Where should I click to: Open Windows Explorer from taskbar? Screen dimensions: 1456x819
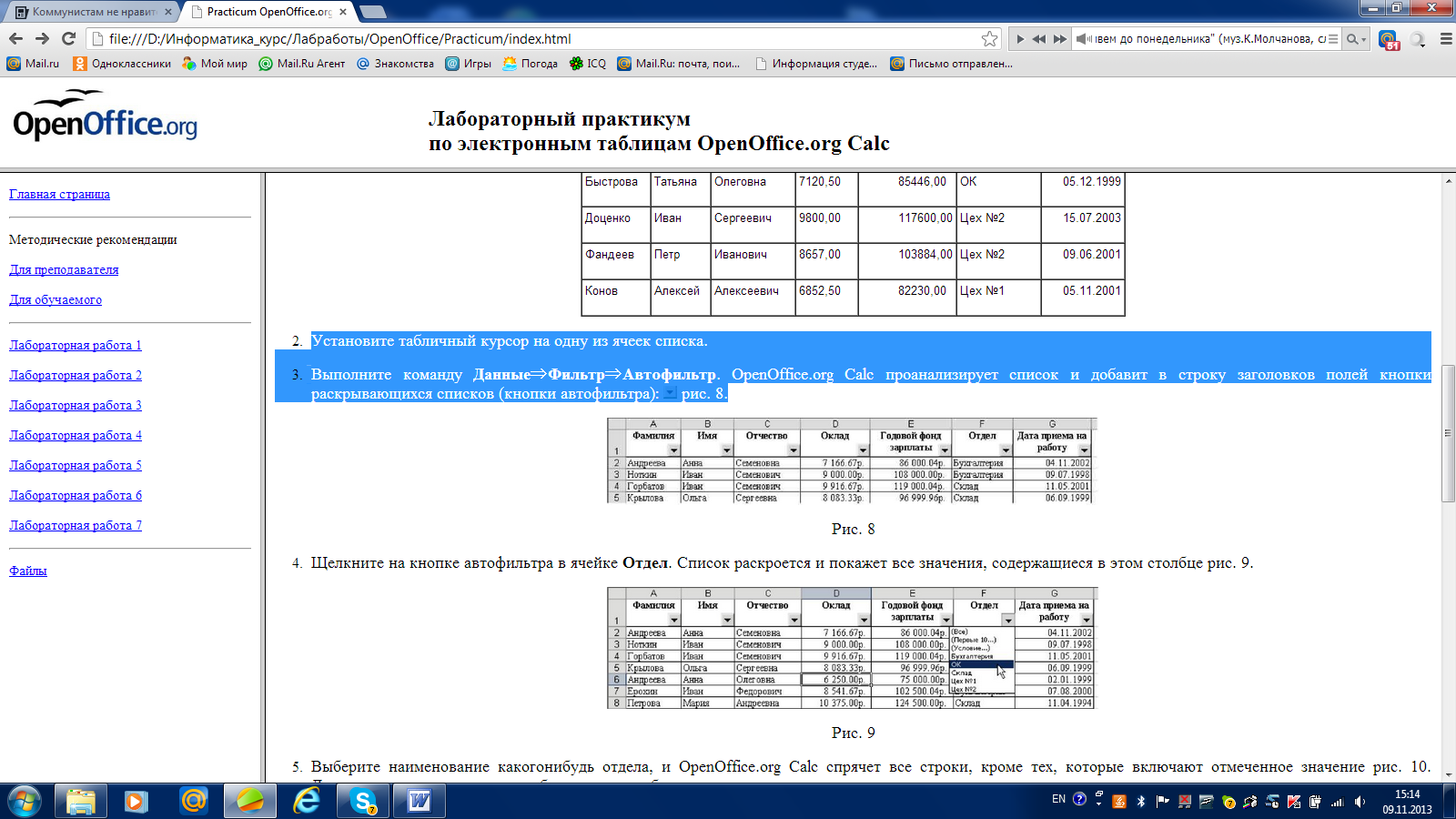pyautogui.click(x=81, y=801)
